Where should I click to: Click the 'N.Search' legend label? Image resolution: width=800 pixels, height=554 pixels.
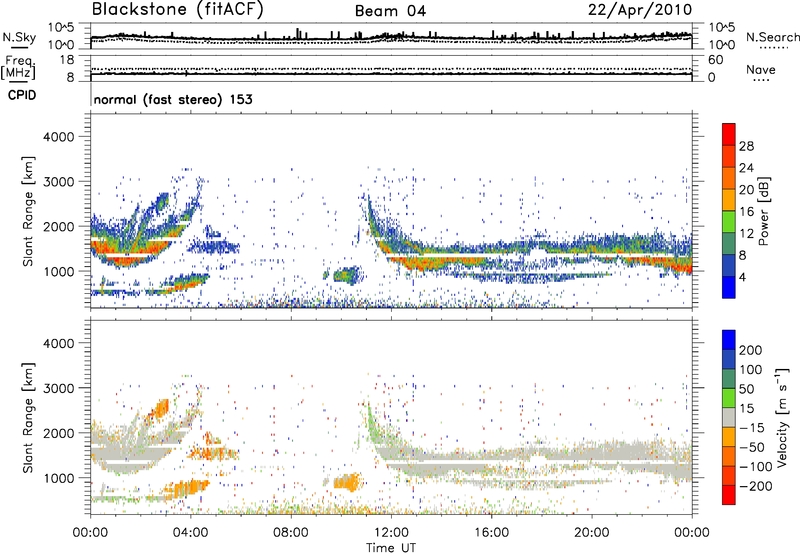(x=773, y=37)
